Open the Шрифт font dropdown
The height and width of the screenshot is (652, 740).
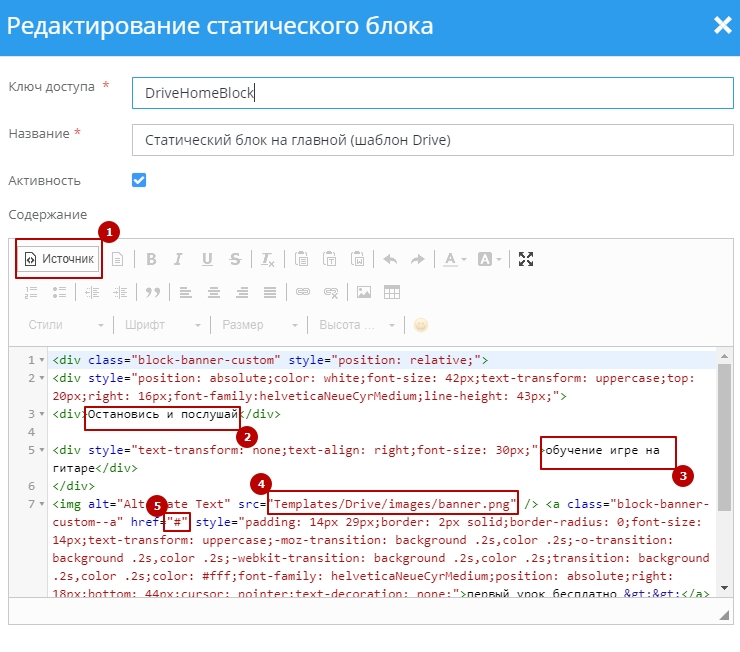[x=162, y=325]
